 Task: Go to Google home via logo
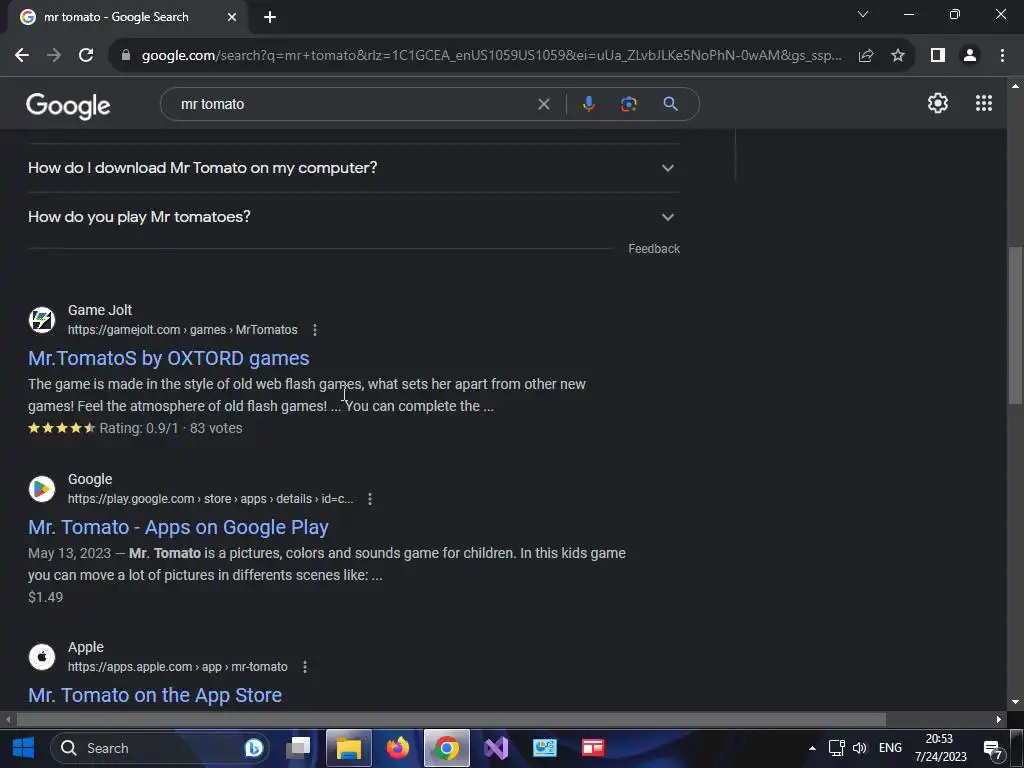pos(68,106)
